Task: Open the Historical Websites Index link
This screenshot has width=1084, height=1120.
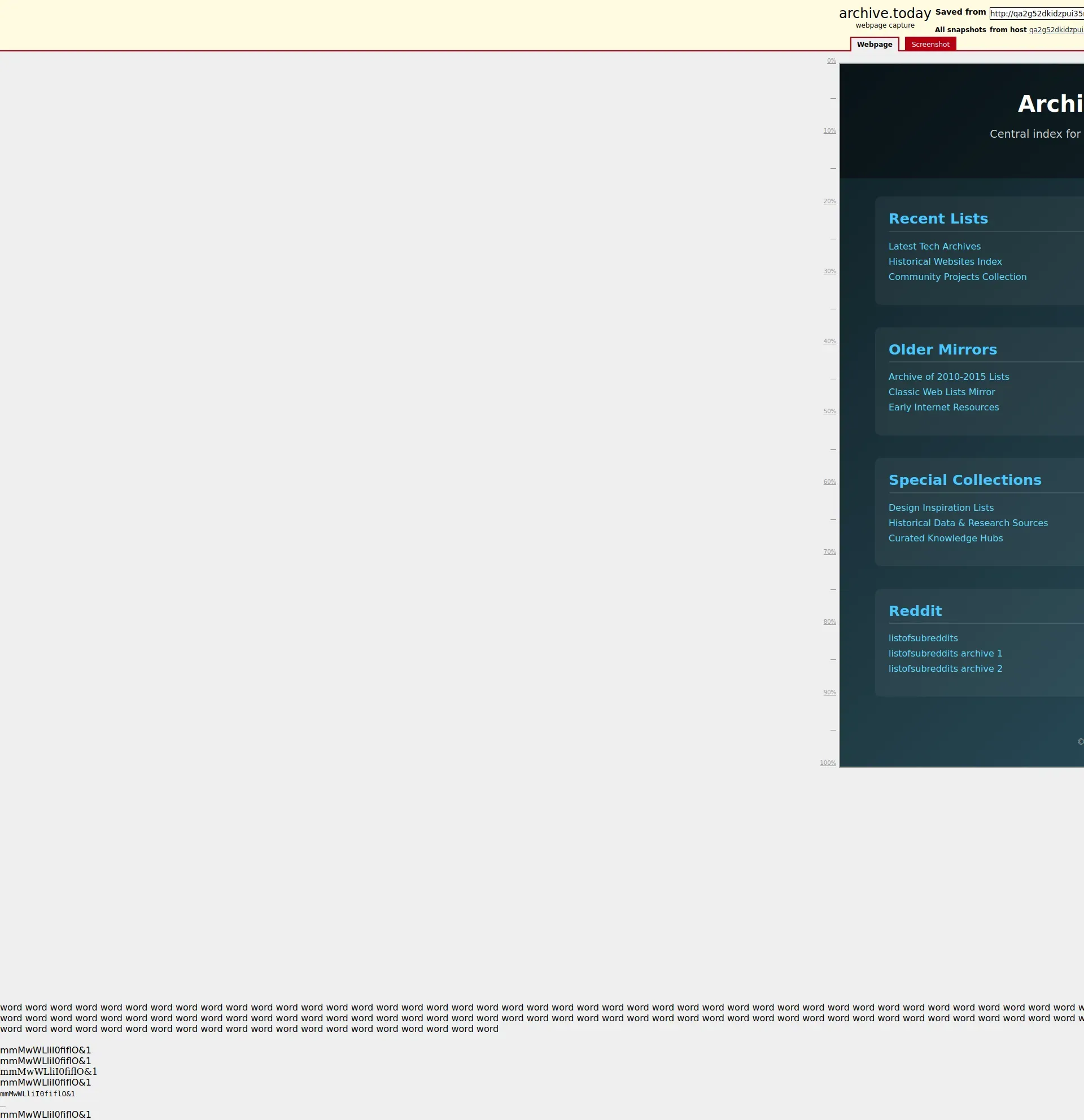Action: (945, 262)
